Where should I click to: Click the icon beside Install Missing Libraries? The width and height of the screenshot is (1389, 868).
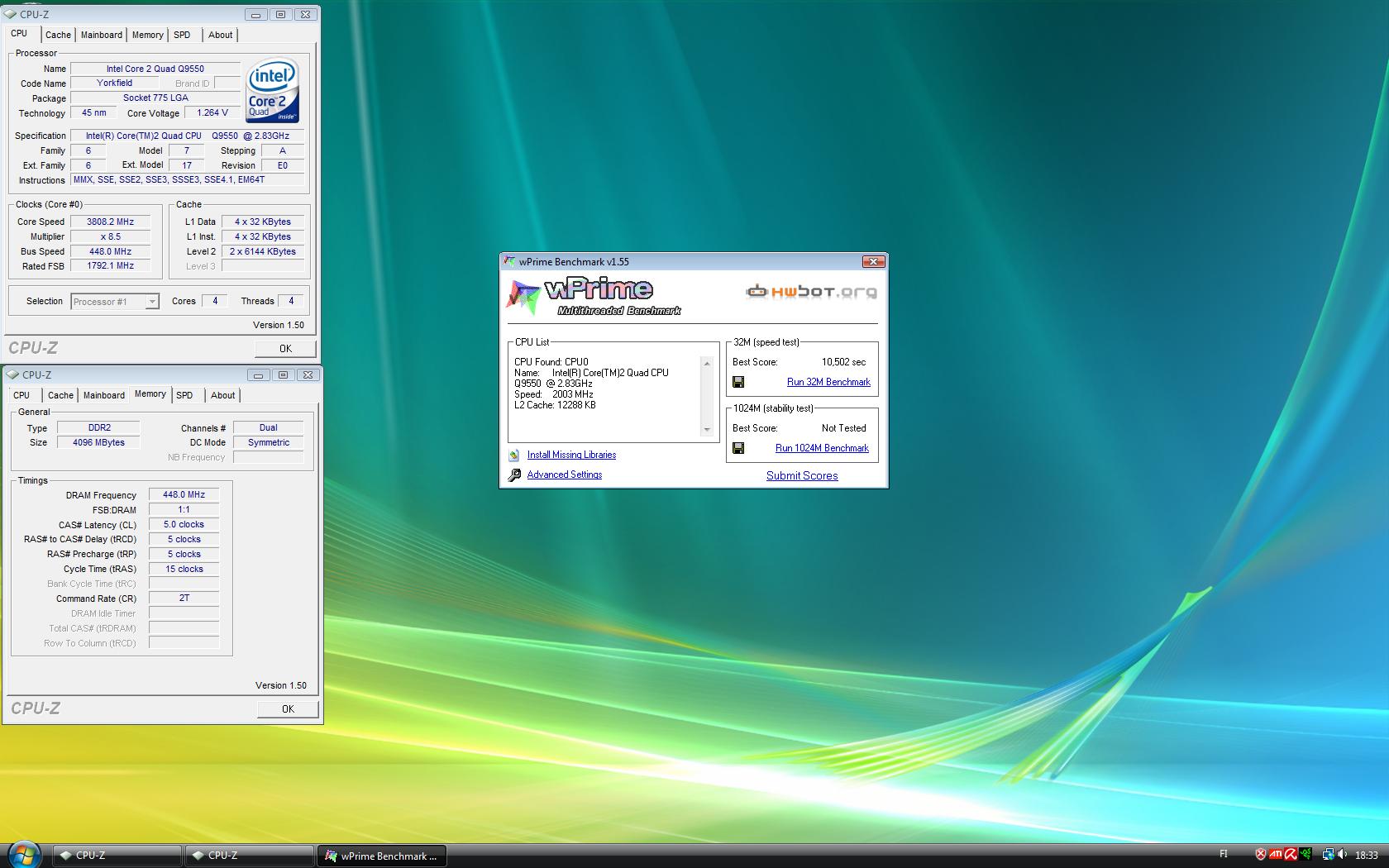point(514,455)
